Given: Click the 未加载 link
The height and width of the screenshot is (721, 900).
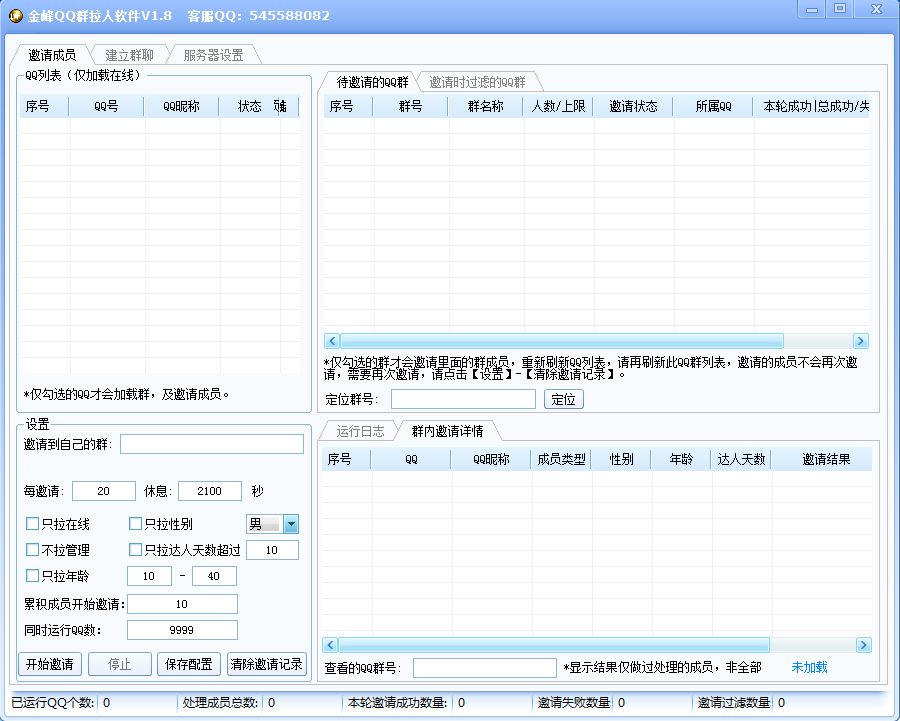Looking at the screenshot, I should pyautogui.click(x=809, y=667).
